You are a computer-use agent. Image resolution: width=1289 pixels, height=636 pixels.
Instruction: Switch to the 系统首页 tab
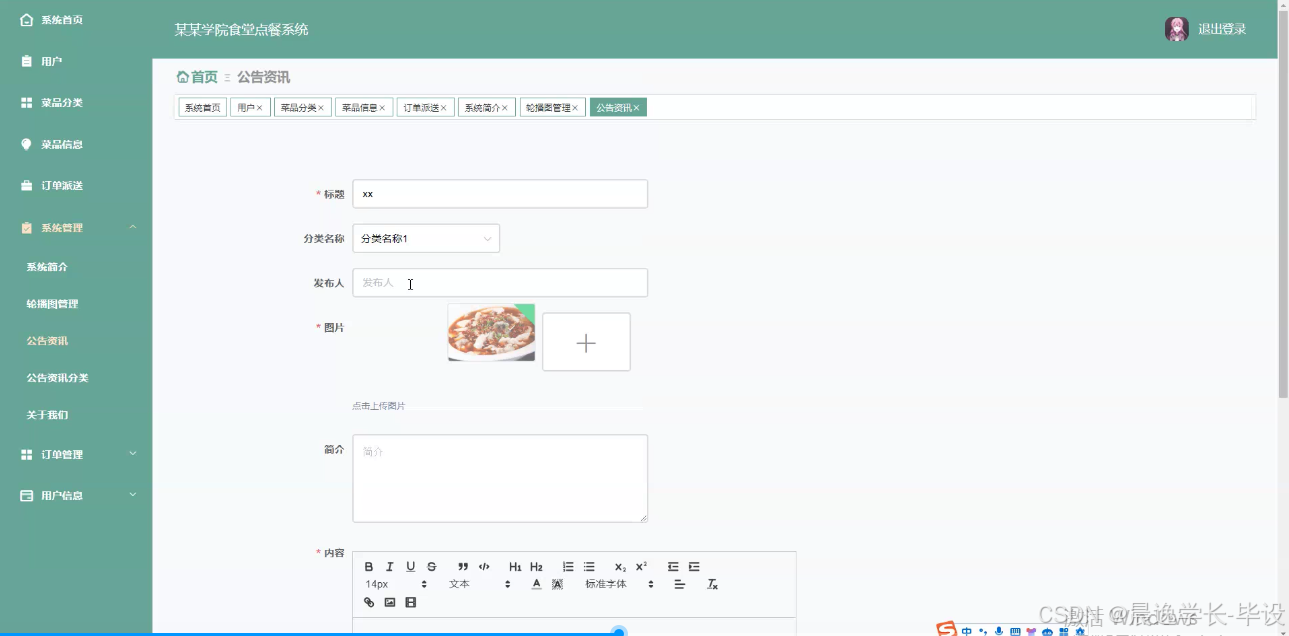pyautogui.click(x=202, y=107)
